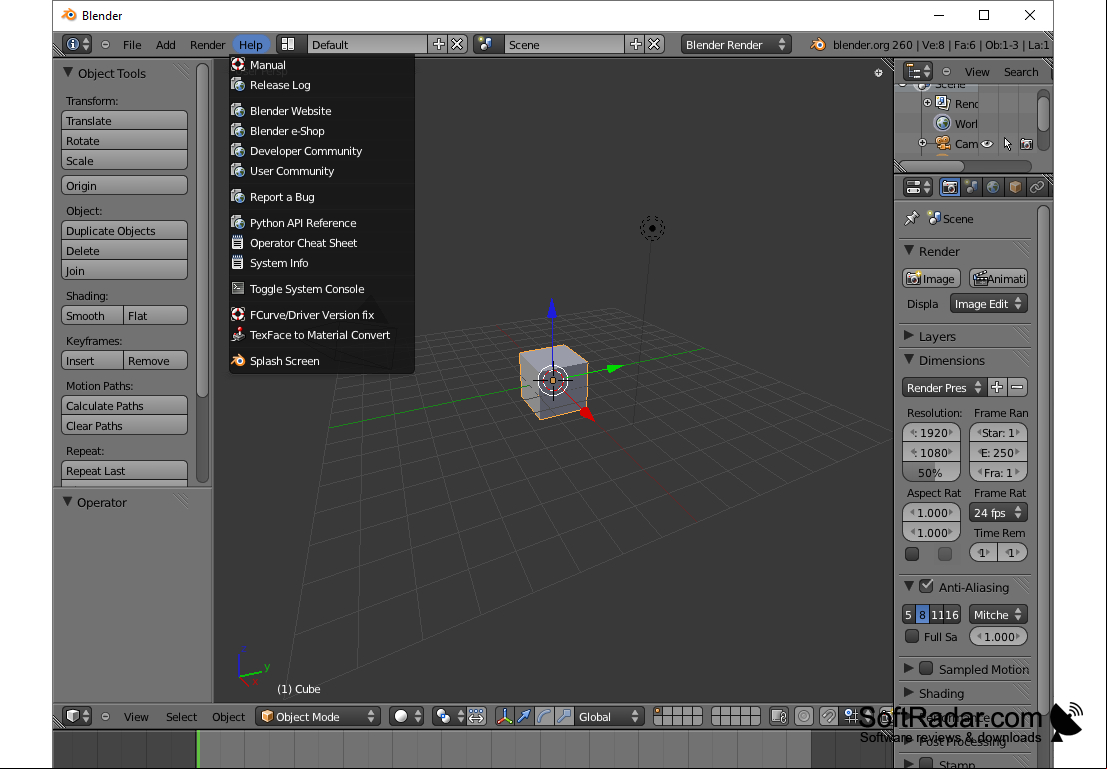The image size is (1107, 769).
Task: Click the Render Image button
Action: 932,279
